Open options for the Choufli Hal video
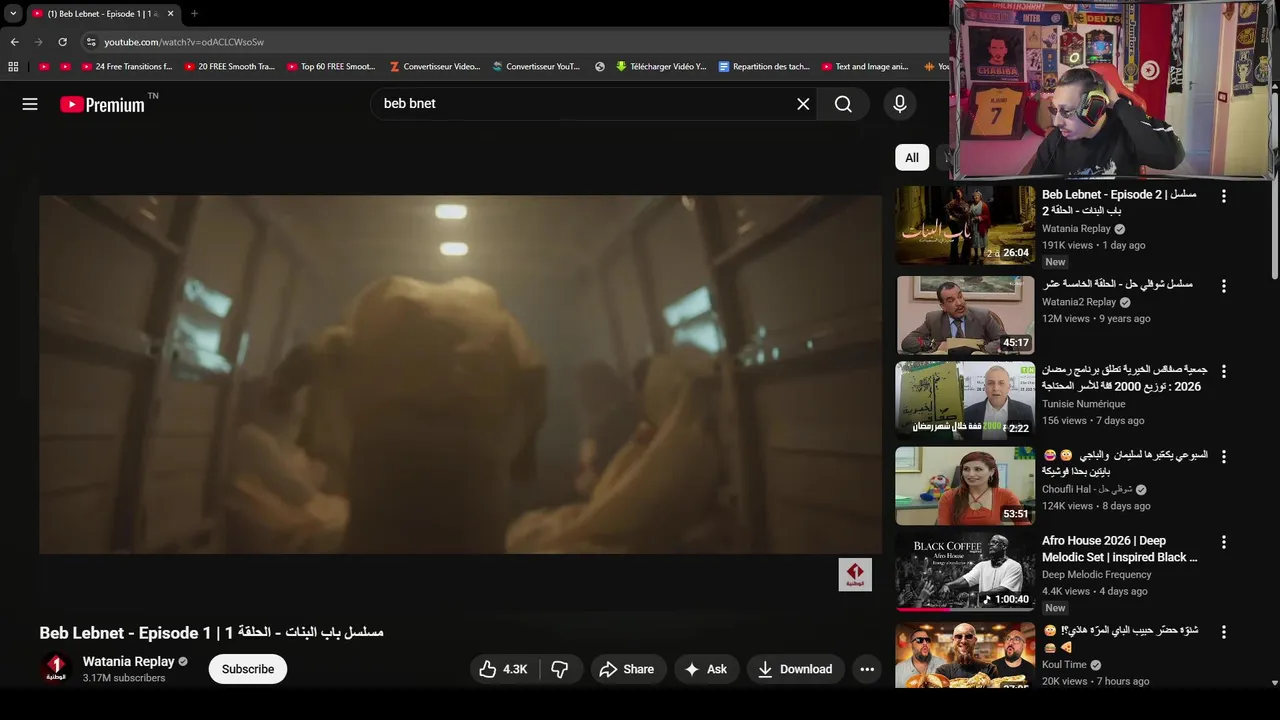This screenshot has height=720, width=1280. [1223, 456]
